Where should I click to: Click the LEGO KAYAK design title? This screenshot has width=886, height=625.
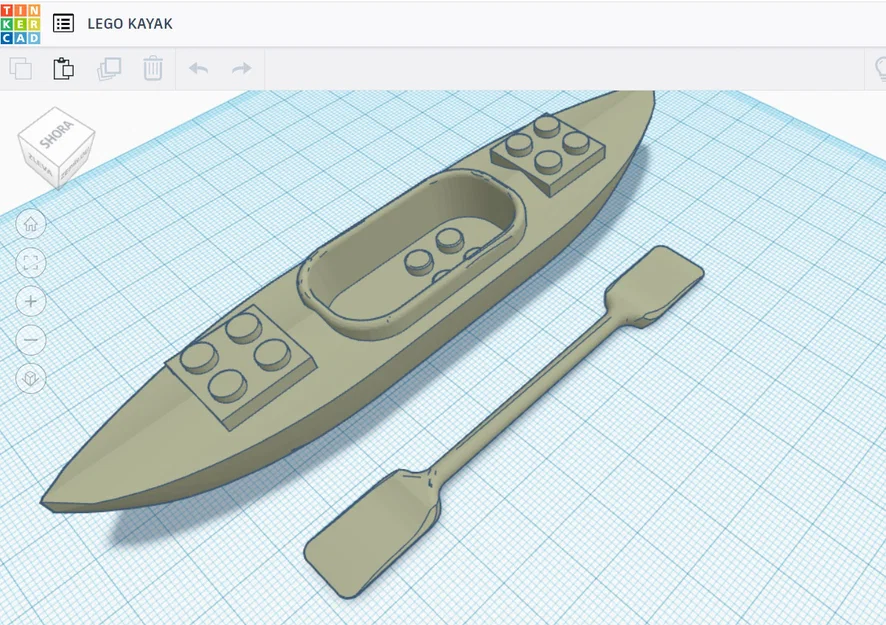(x=130, y=24)
